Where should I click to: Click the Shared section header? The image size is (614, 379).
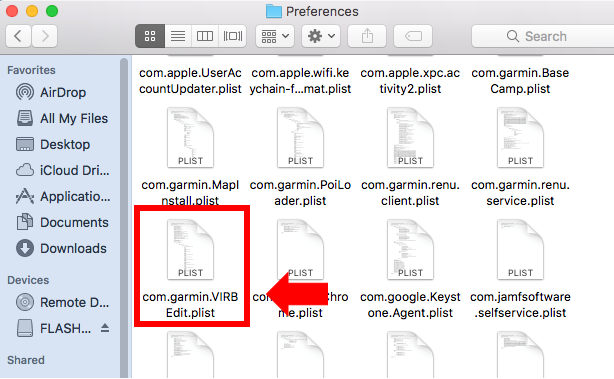26,360
